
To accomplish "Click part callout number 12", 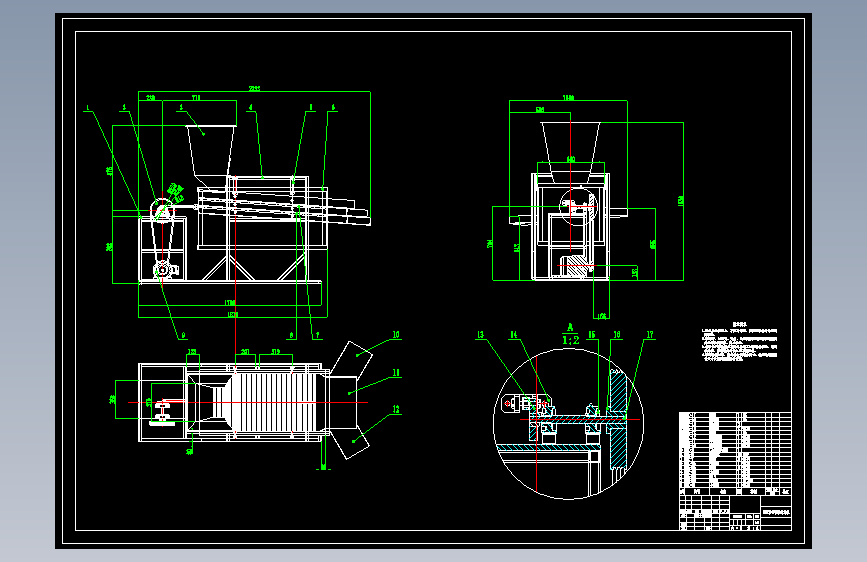I will pyautogui.click(x=396, y=409).
